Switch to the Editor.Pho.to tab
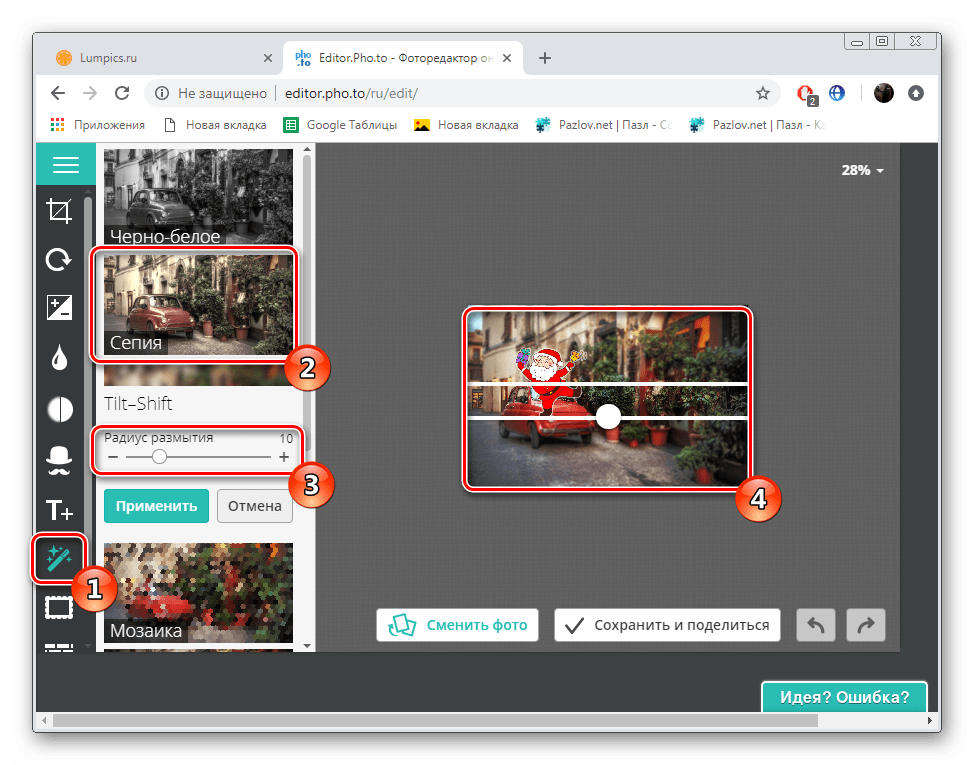 coord(403,58)
